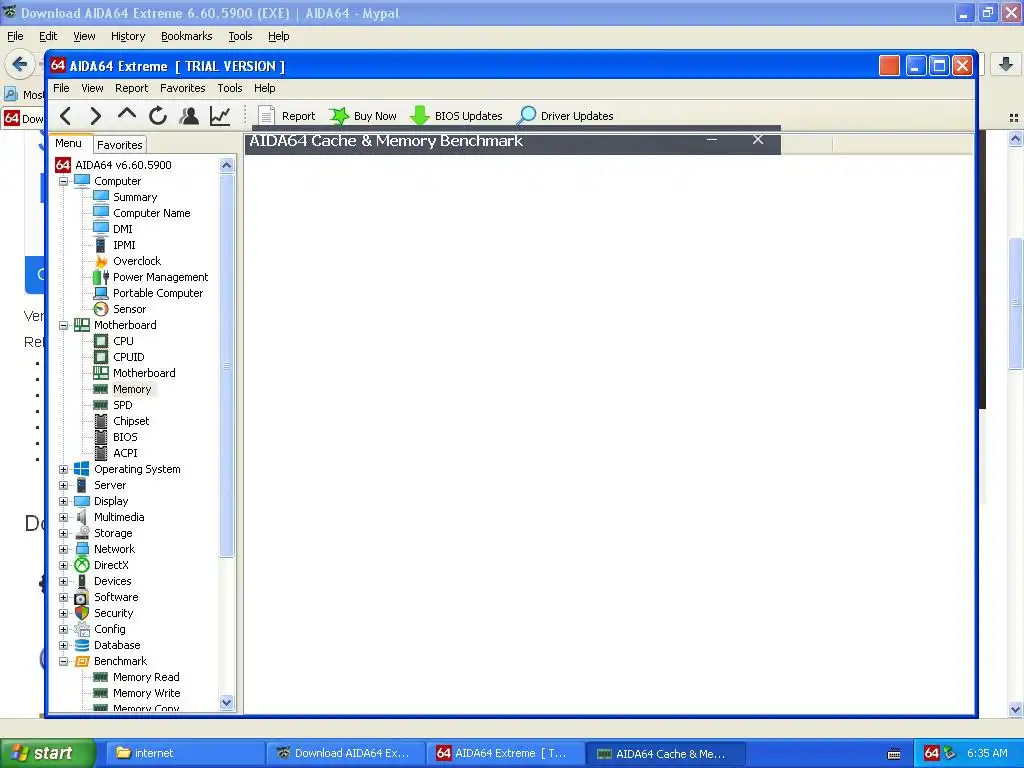Image resolution: width=1024 pixels, height=768 pixels.
Task: Open the Mypal browser Bookmarks menu
Action: tap(187, 37)
